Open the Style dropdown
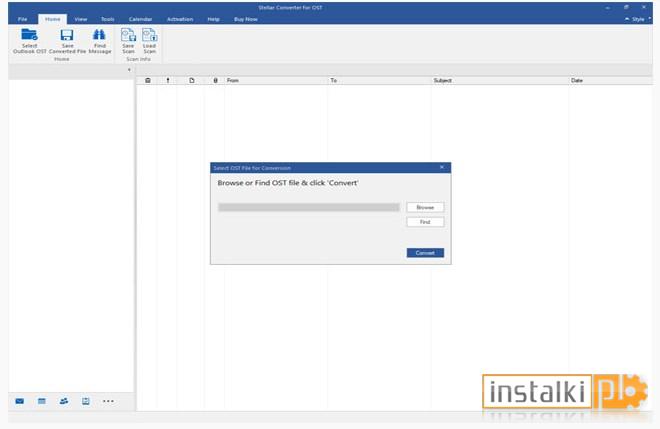The image size is (660, 429). (x=638, y=19)
